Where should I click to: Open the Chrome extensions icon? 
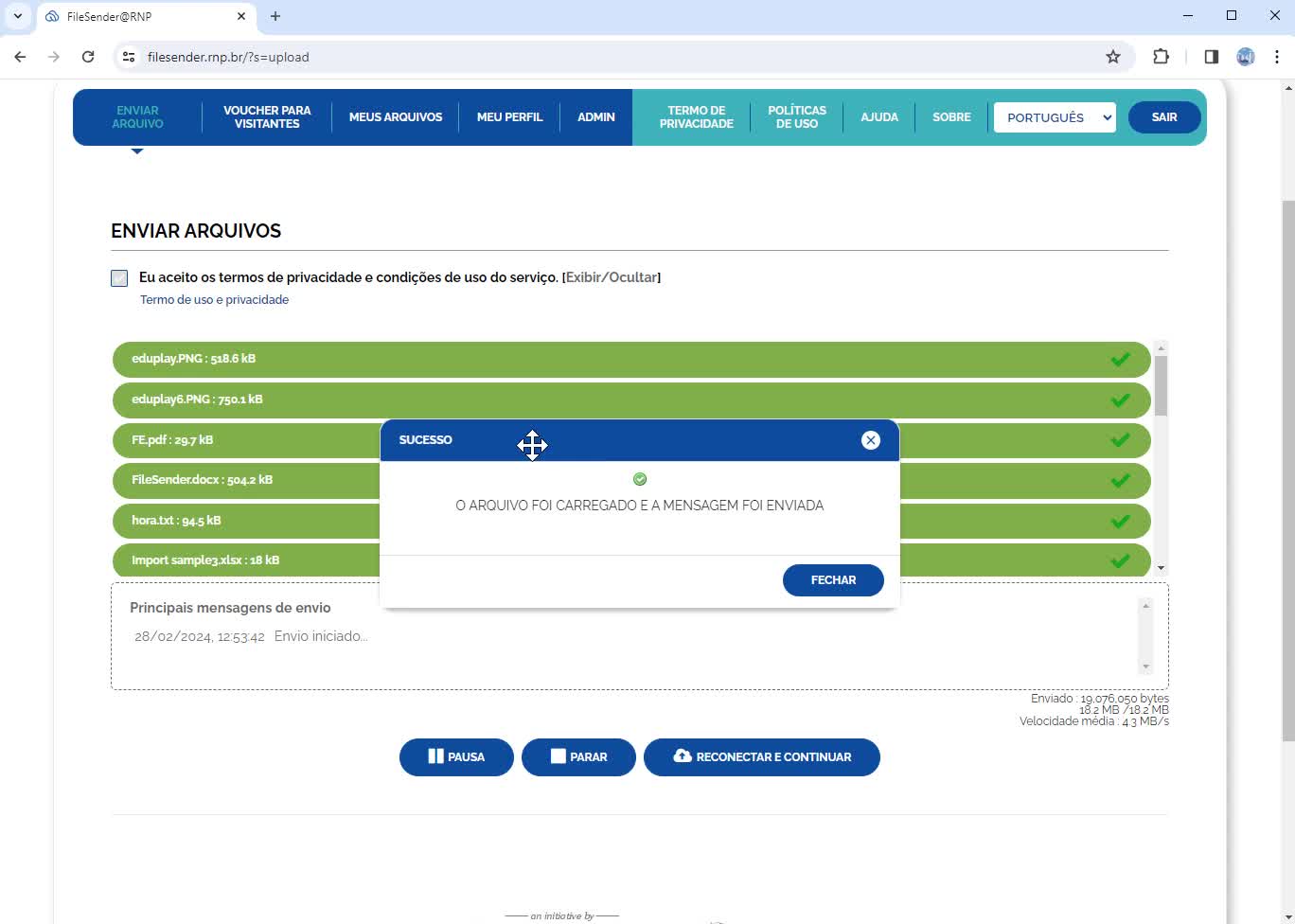point(1161,57)
